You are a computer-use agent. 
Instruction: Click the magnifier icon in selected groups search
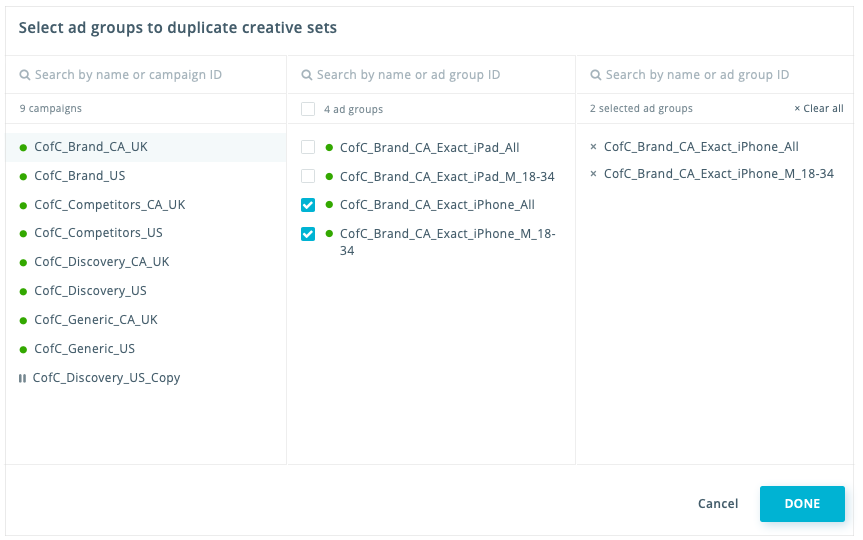[x=596, y=75]
